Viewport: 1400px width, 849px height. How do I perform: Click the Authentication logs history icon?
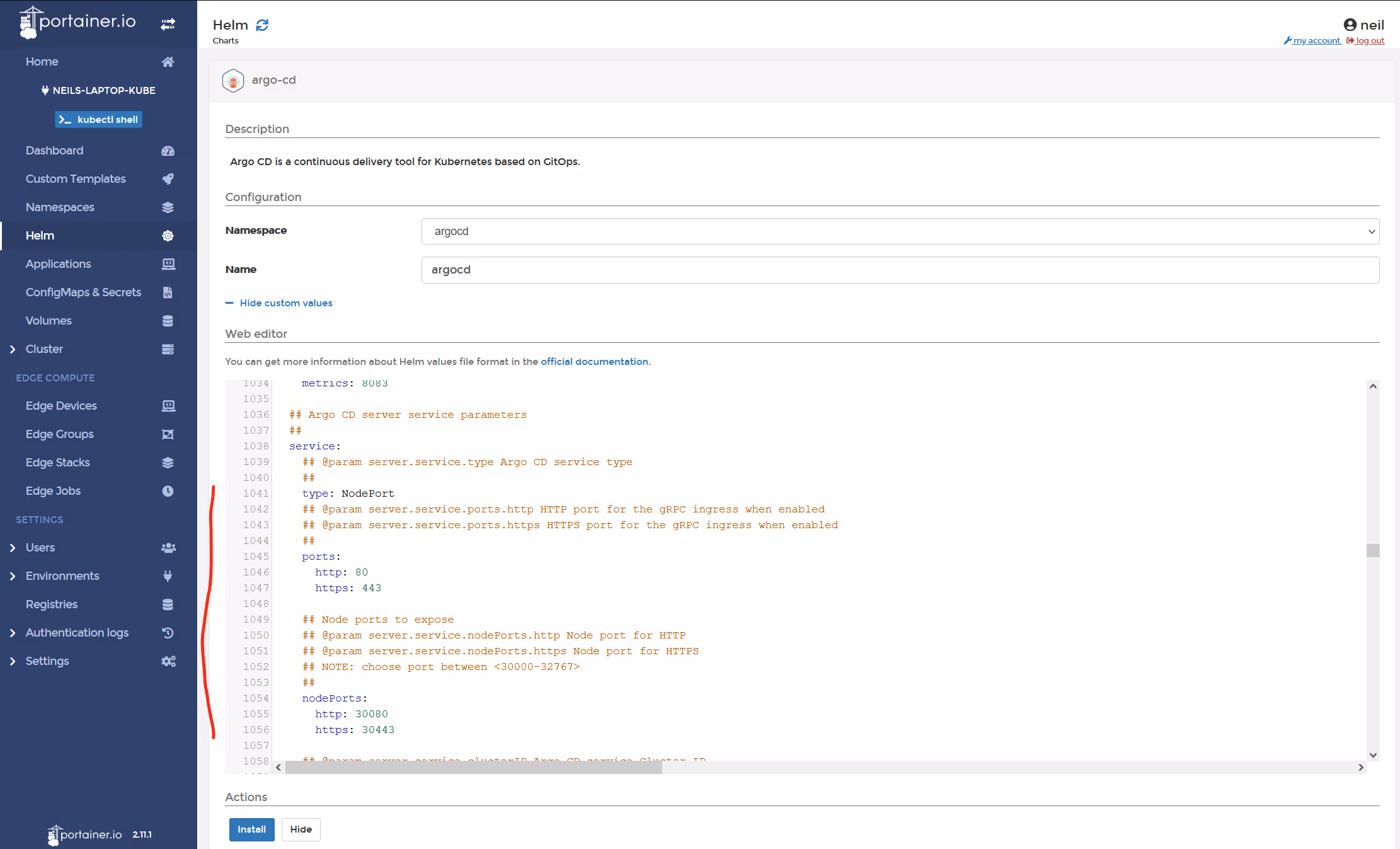[x=168, y=633]
